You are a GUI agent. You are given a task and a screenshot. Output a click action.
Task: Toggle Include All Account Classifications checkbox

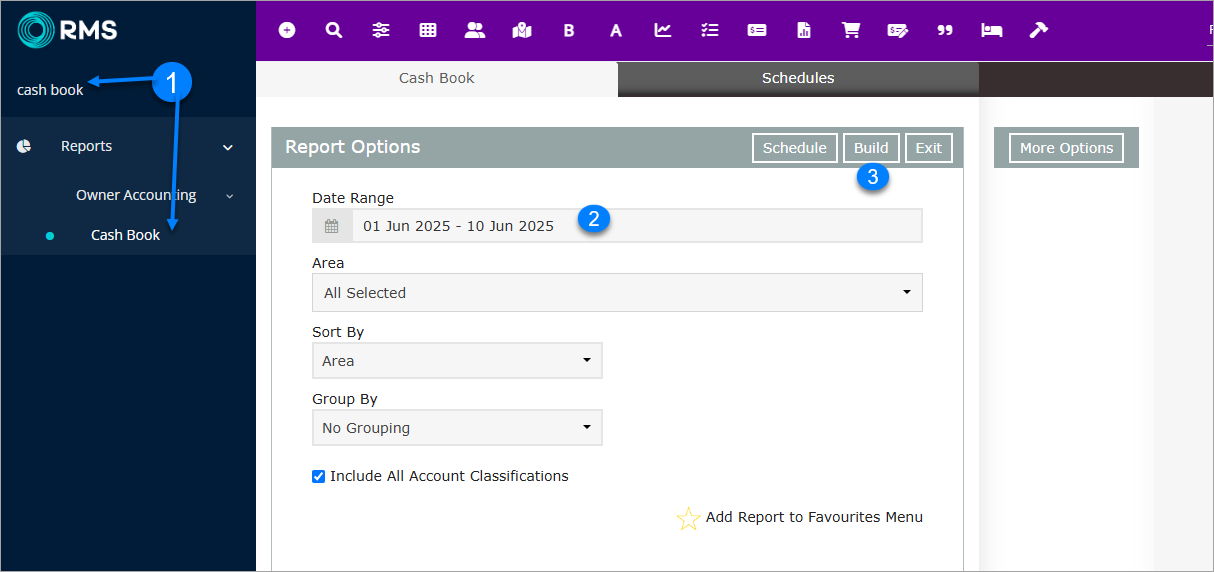pos(319,477)
